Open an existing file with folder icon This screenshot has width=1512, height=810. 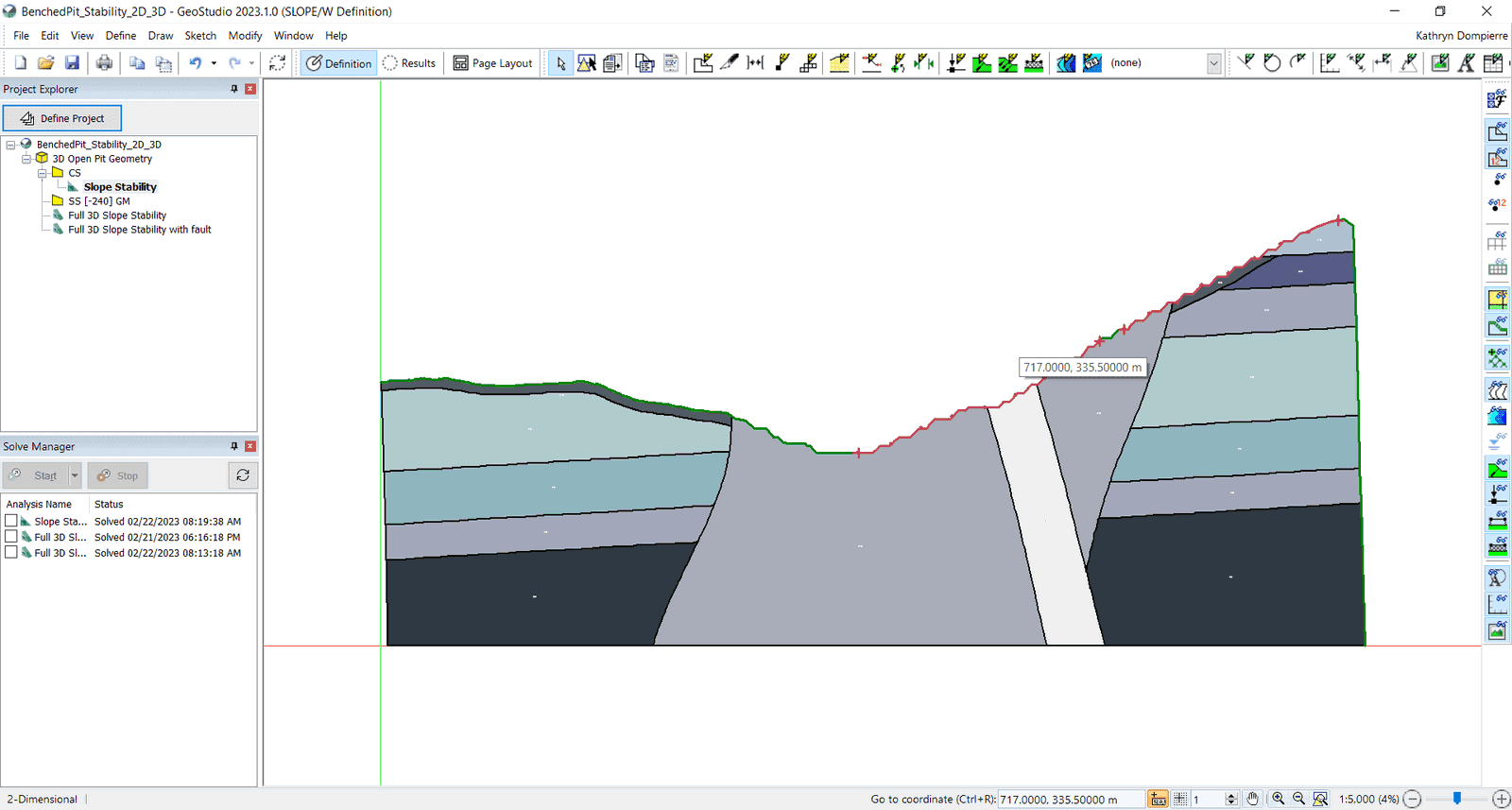pyautogui.click(x=45, y=62)
